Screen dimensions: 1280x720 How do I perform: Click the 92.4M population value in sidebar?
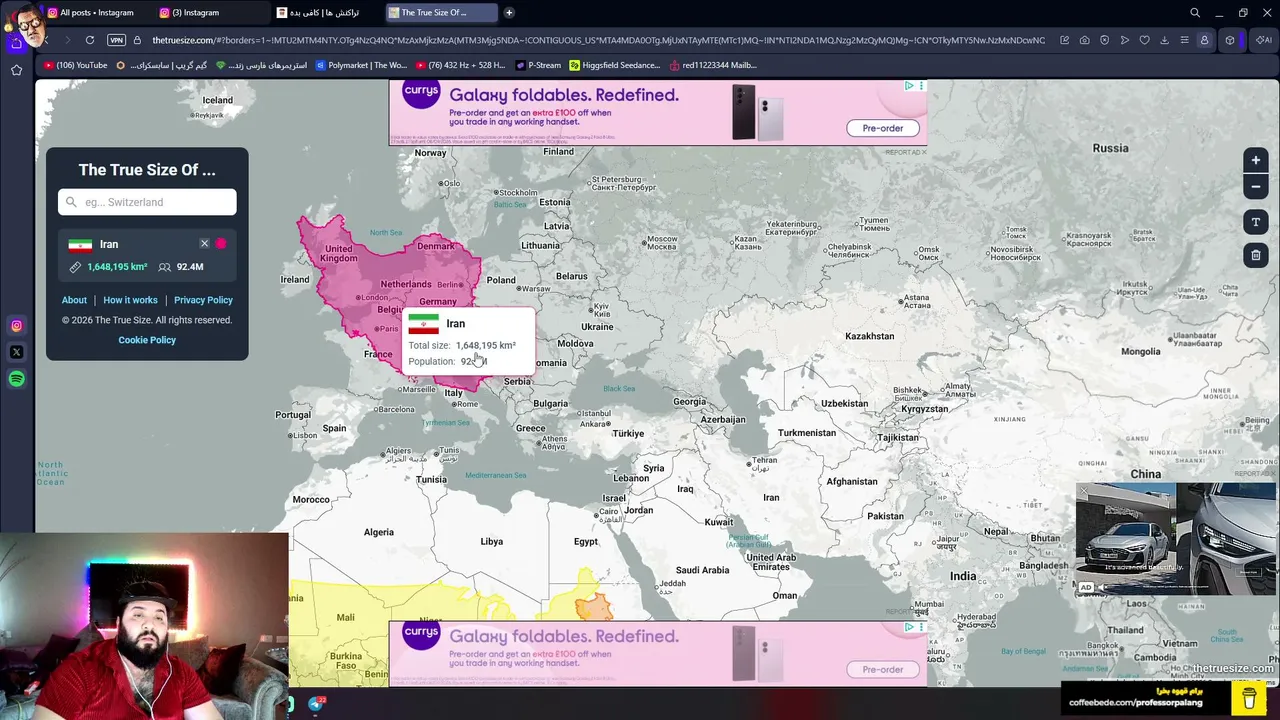coord(190,267)
